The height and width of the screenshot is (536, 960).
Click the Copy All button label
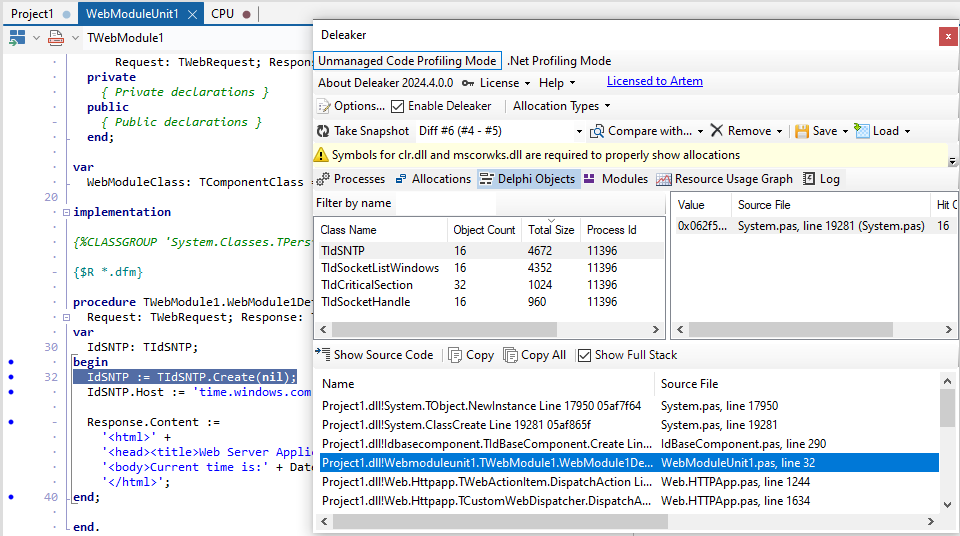click(x=543, y=355)
